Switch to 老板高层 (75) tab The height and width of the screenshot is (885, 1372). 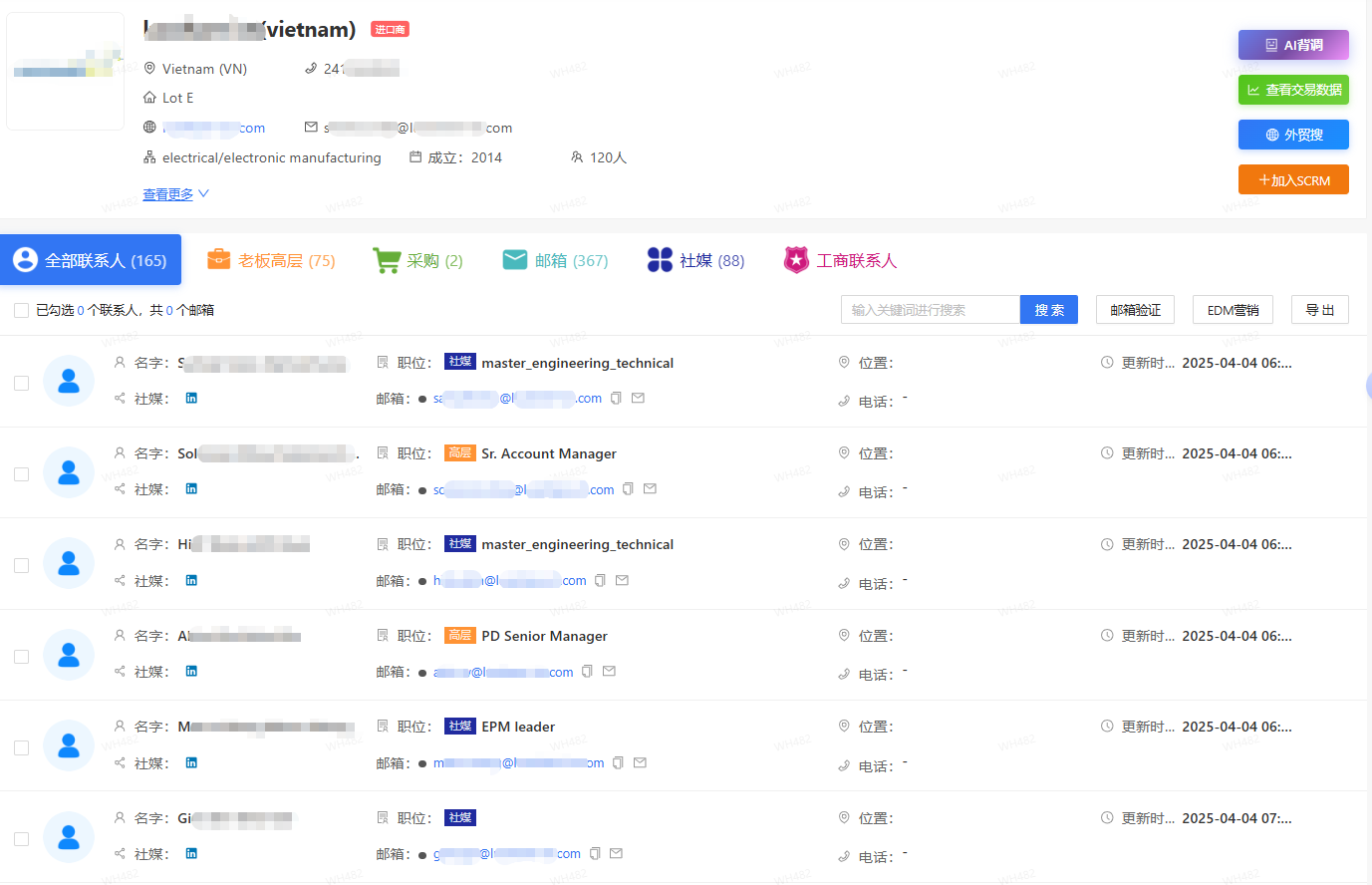point(271,261)
